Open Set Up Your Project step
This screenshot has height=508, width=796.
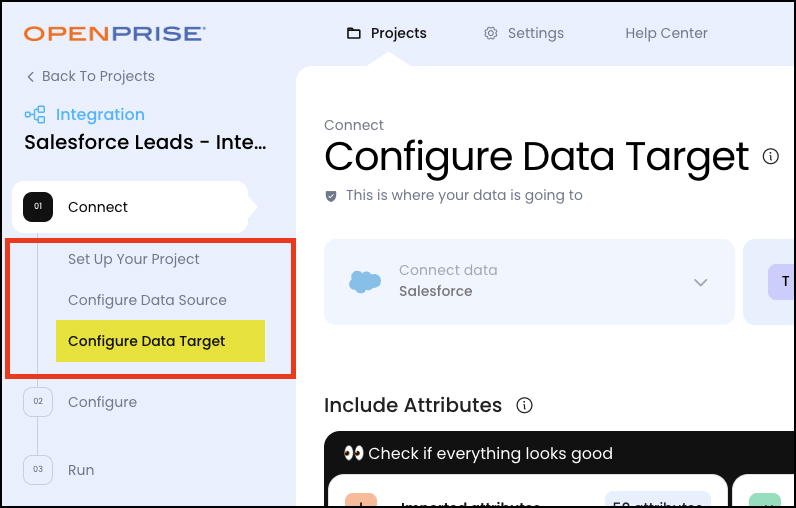pos(134,259)
